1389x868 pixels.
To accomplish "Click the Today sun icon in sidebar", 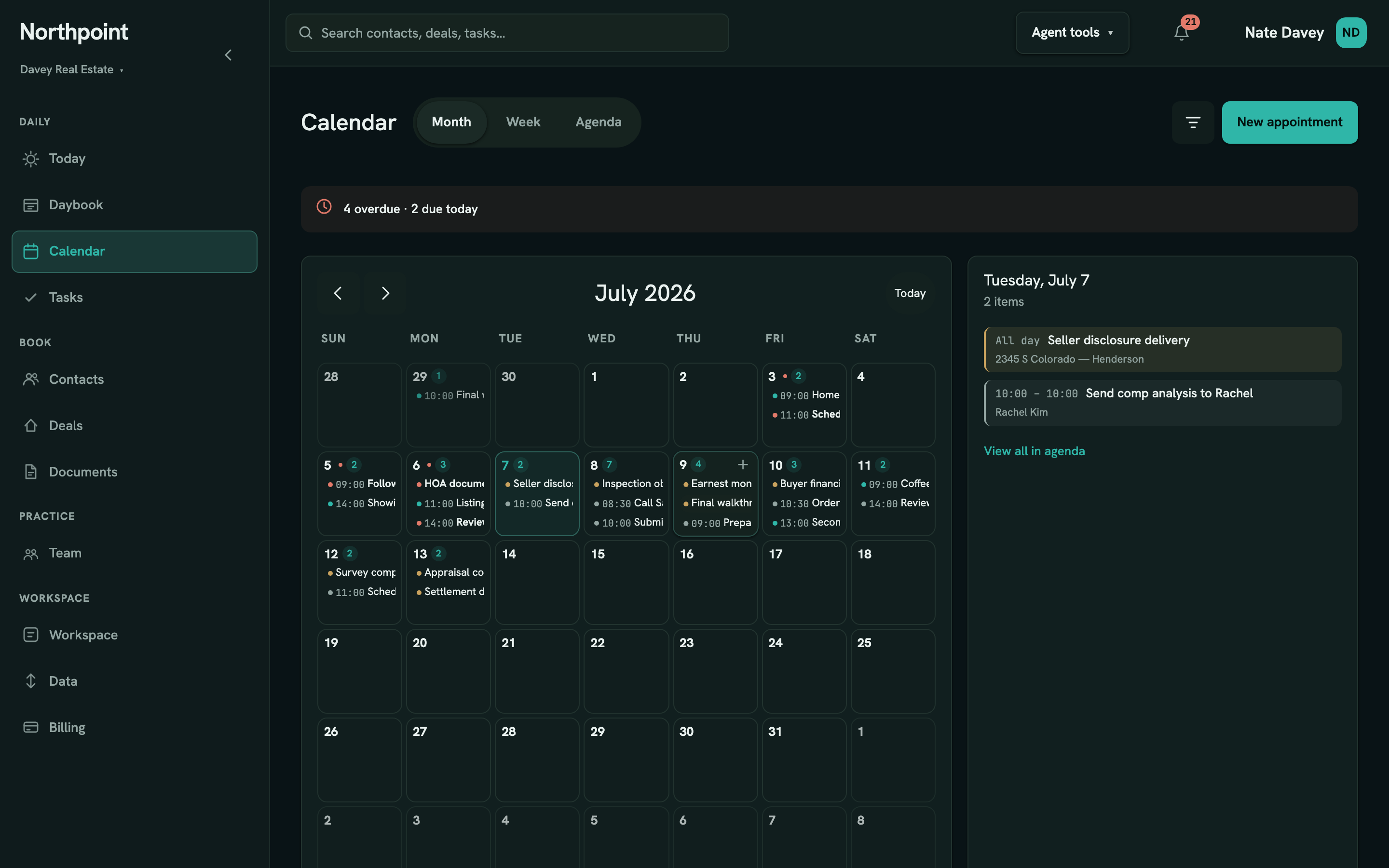I will point(31,159).
